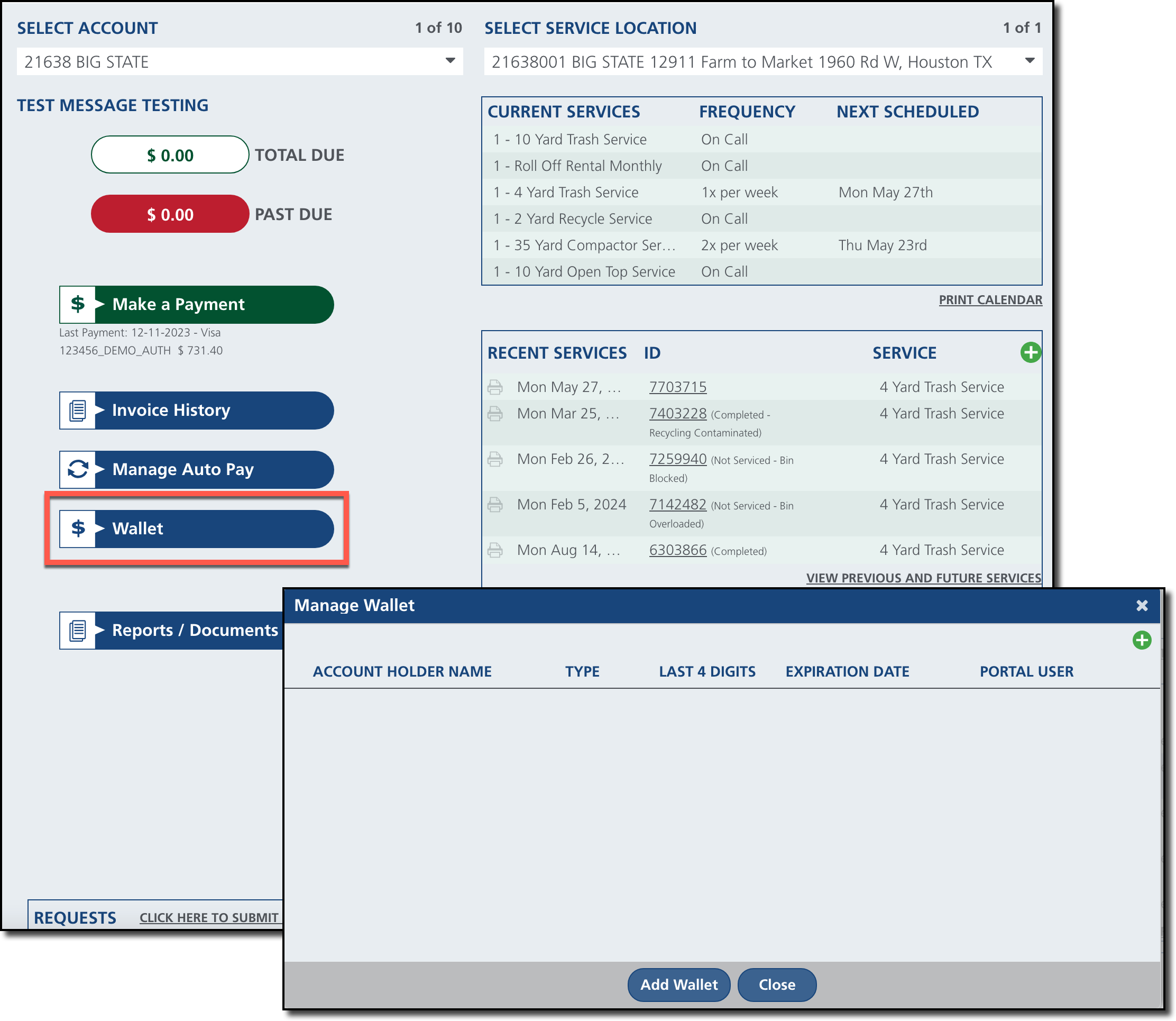Viewport: 1176px width, 1021px height.
Task: Open the Print Calendar link
Action: (990, 300)
